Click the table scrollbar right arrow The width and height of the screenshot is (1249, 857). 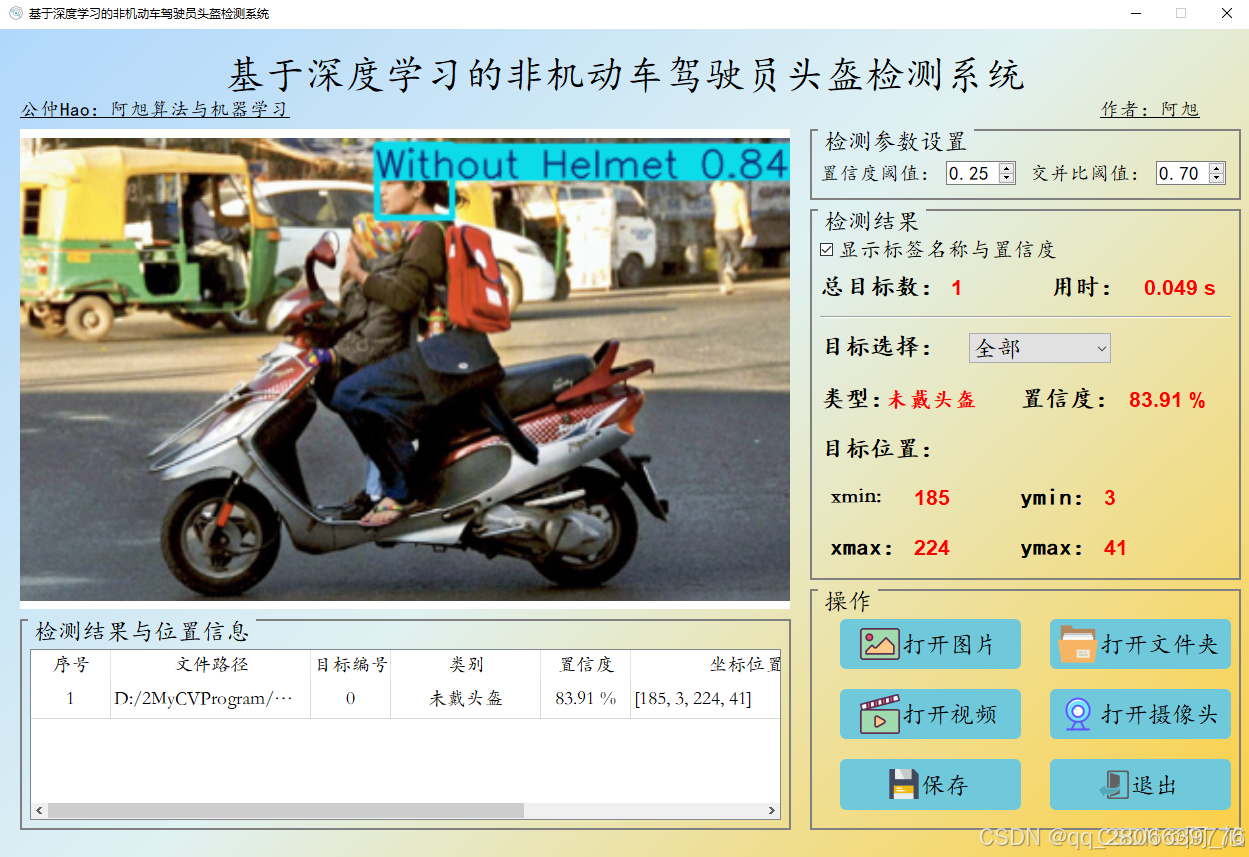[x=772, y=810]
